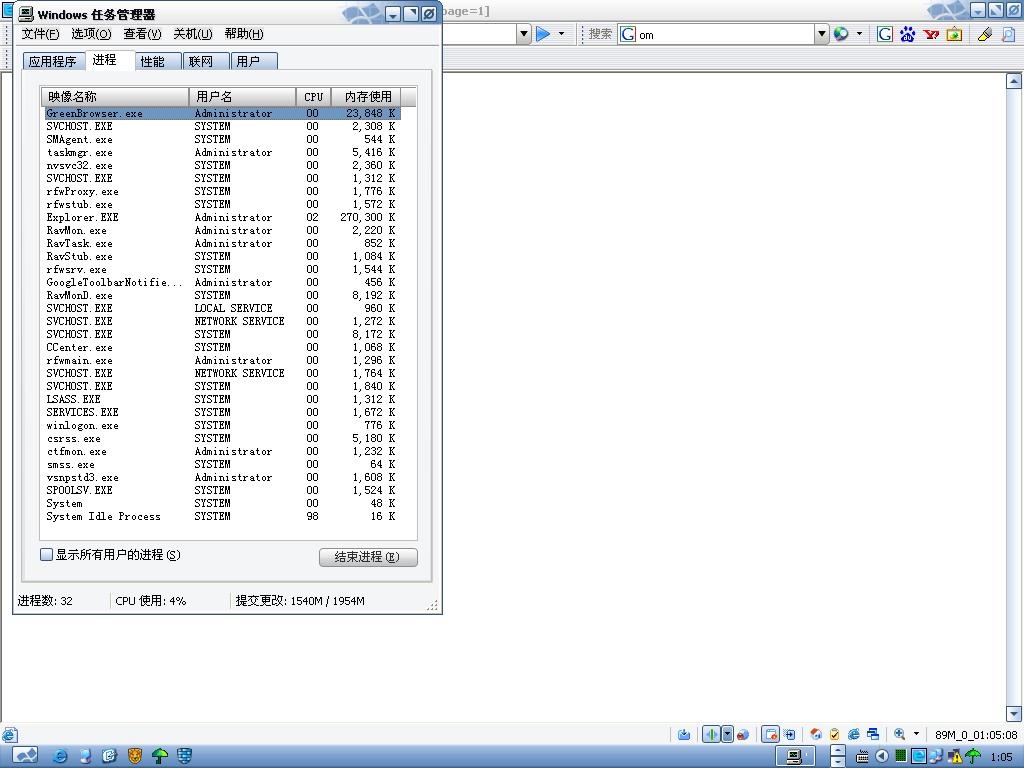Sort by 映像名称 column header
This screenshot has width=1024, height=768.
[x=115, y=97]
